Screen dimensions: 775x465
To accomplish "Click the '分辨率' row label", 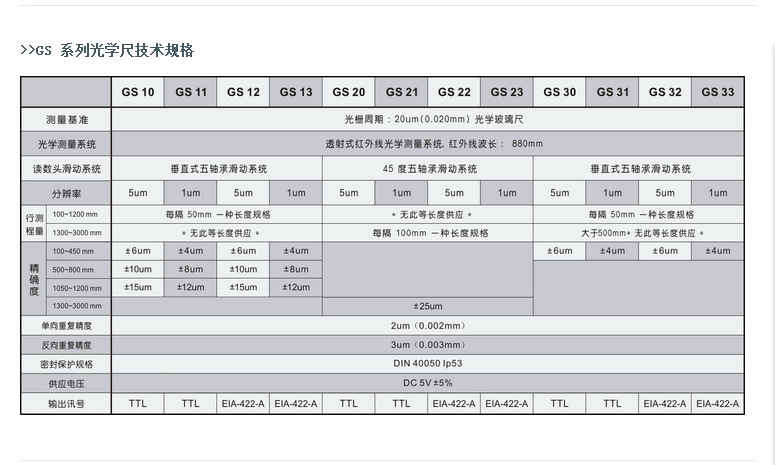I will tap(66, 193).
